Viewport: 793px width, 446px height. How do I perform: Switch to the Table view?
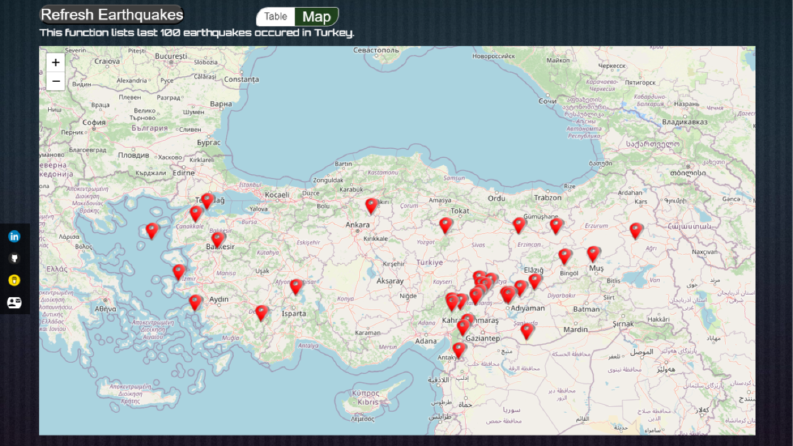(x=276, y=17)
